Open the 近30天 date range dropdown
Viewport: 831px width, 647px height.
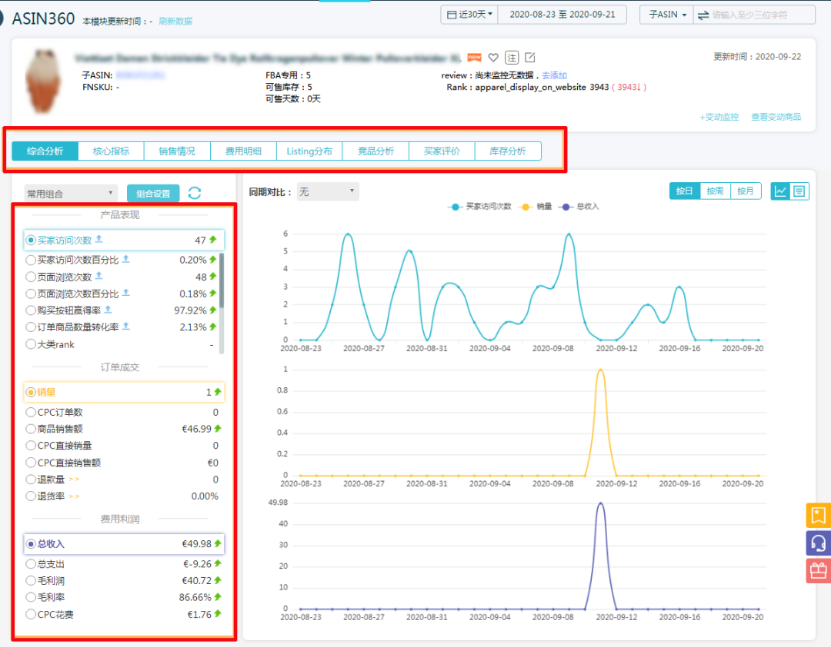pos(469,15)
